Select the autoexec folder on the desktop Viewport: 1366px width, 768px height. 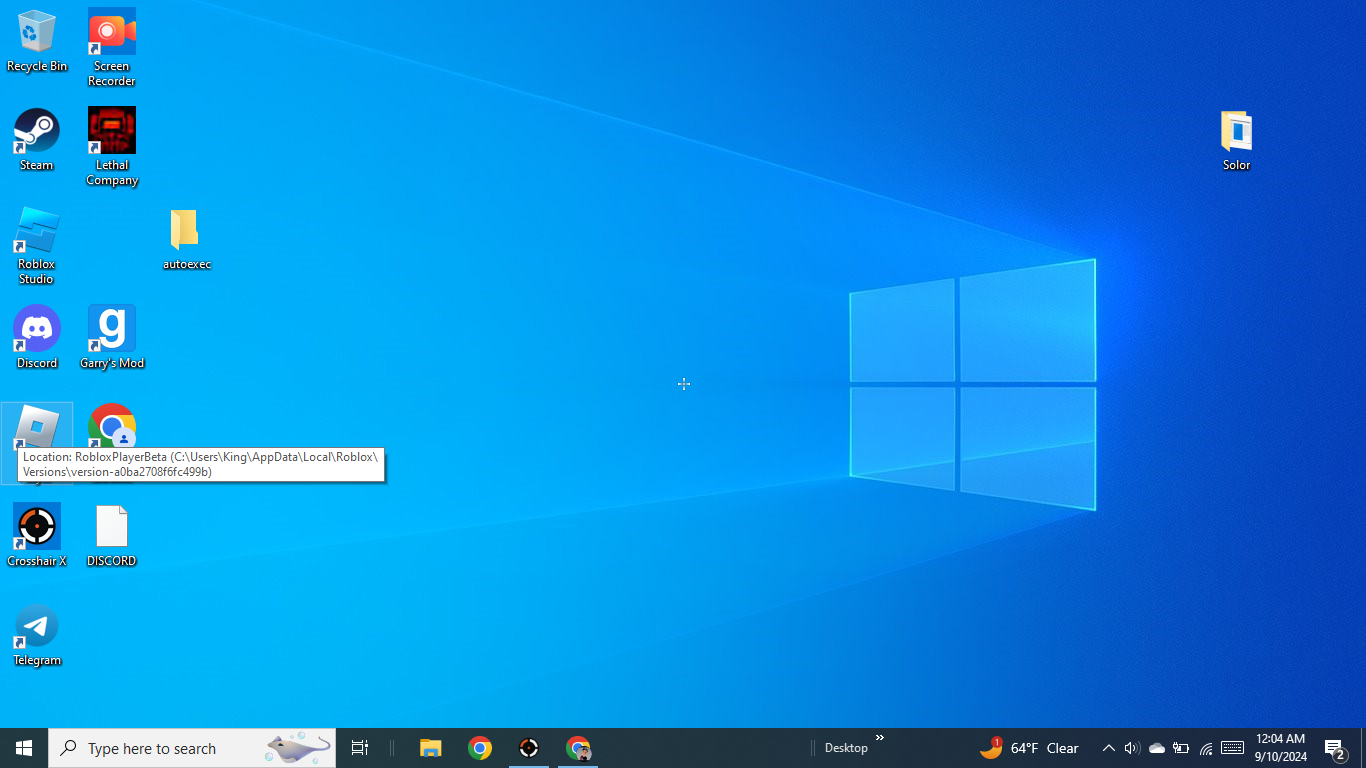[x=186, y=239]
